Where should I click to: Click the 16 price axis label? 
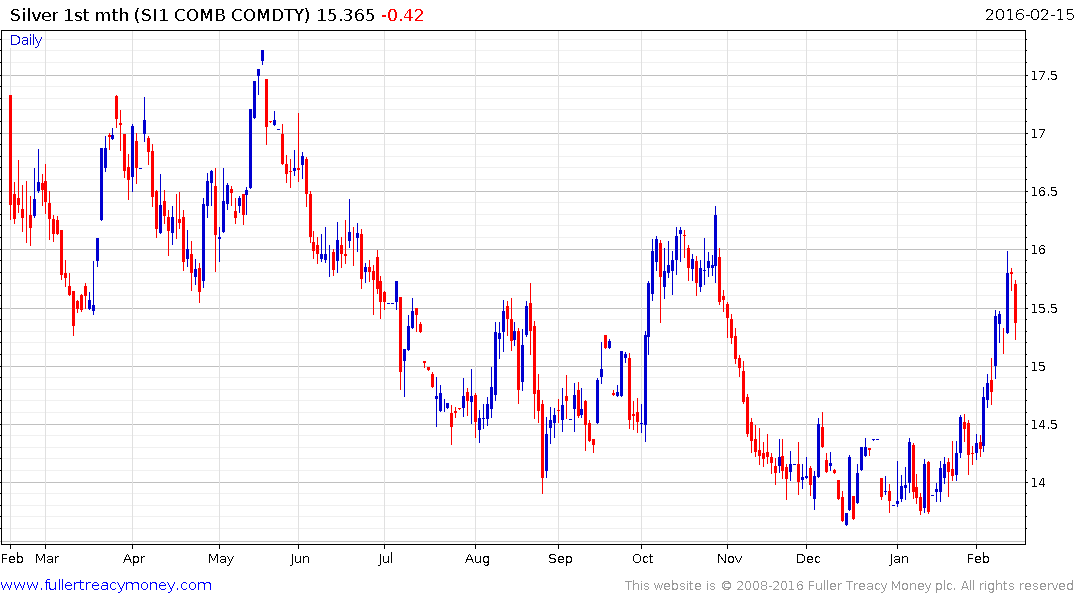point(1039,250)
